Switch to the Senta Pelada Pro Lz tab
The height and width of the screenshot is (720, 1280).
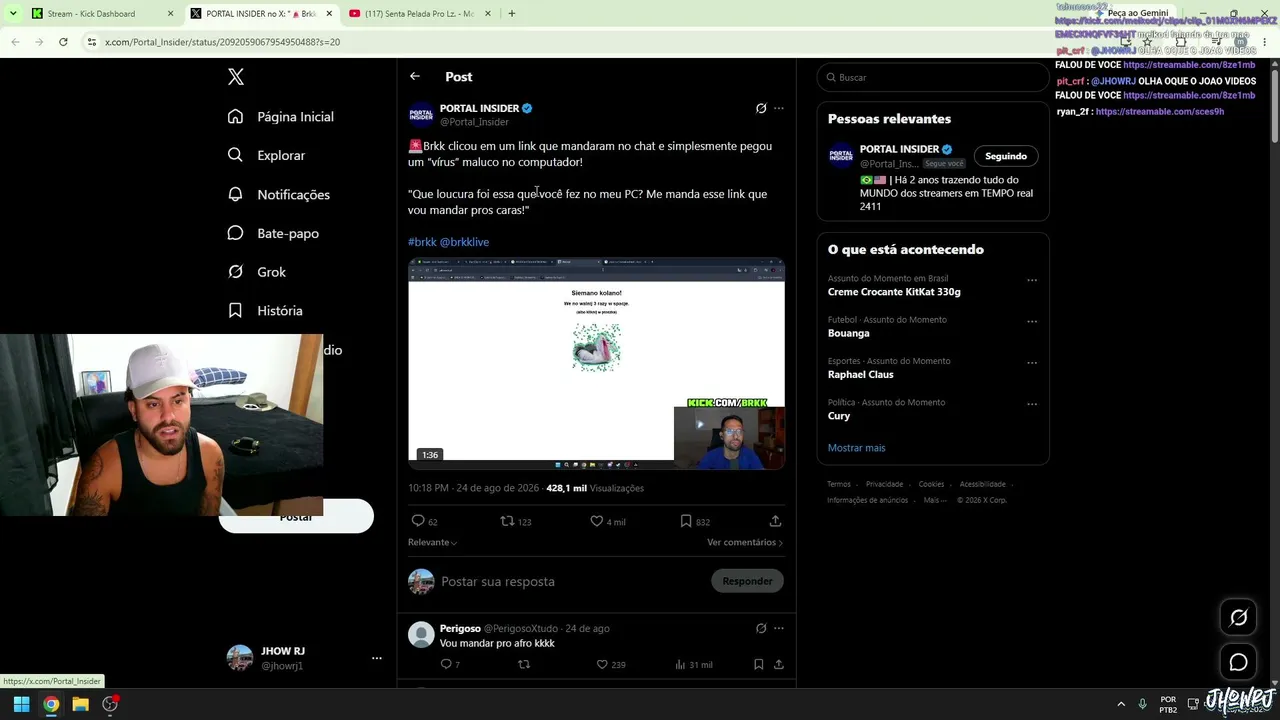pyautogui.click(x=417, y=14)
